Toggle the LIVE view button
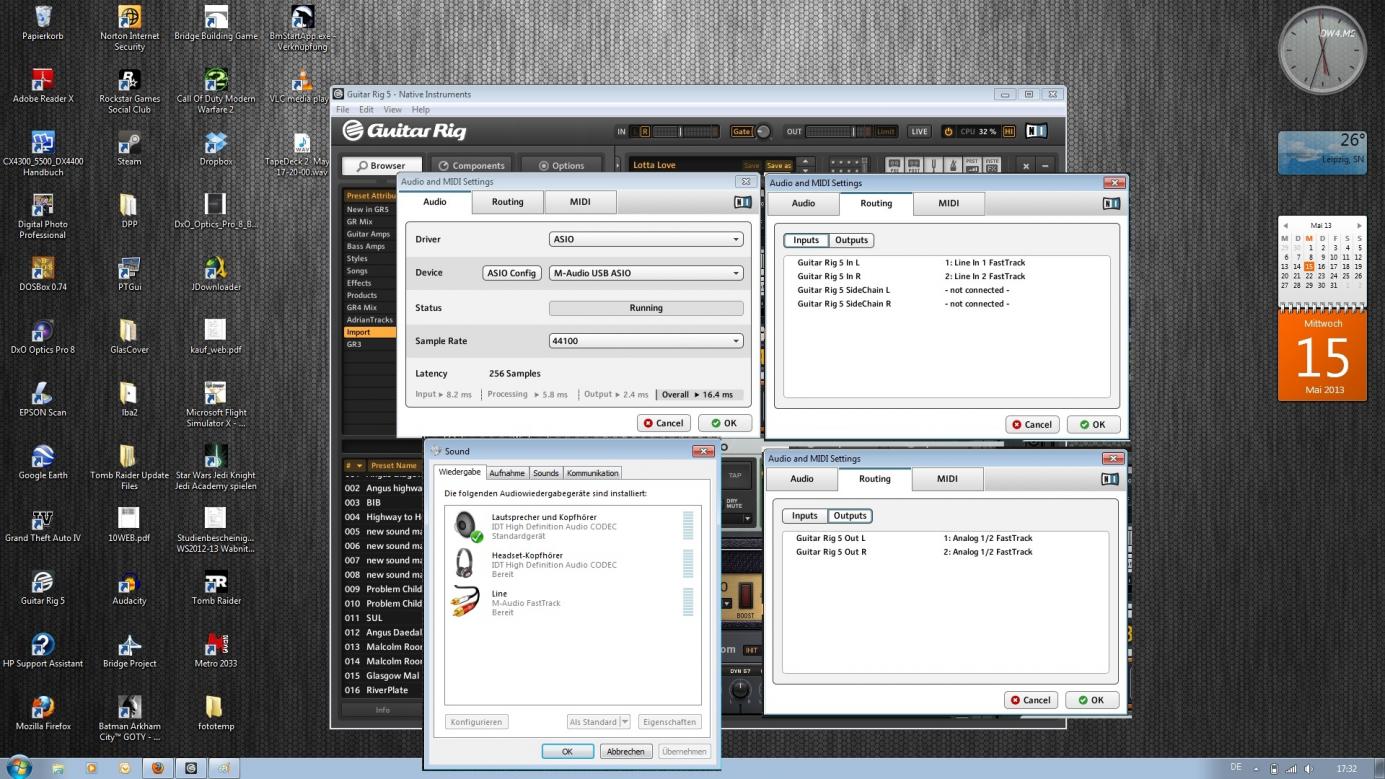This screenshot has height=779, width=1385. coord(919,131)
